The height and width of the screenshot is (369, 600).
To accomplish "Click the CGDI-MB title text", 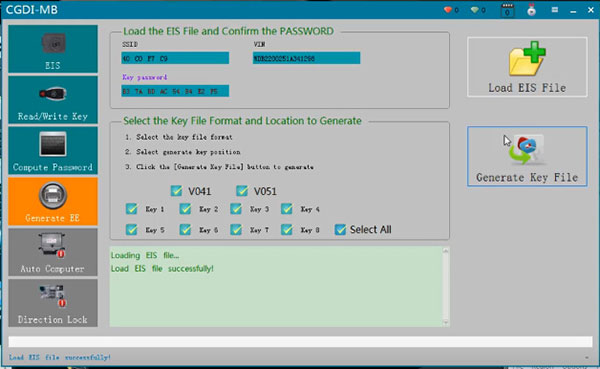I will (32, 10).
